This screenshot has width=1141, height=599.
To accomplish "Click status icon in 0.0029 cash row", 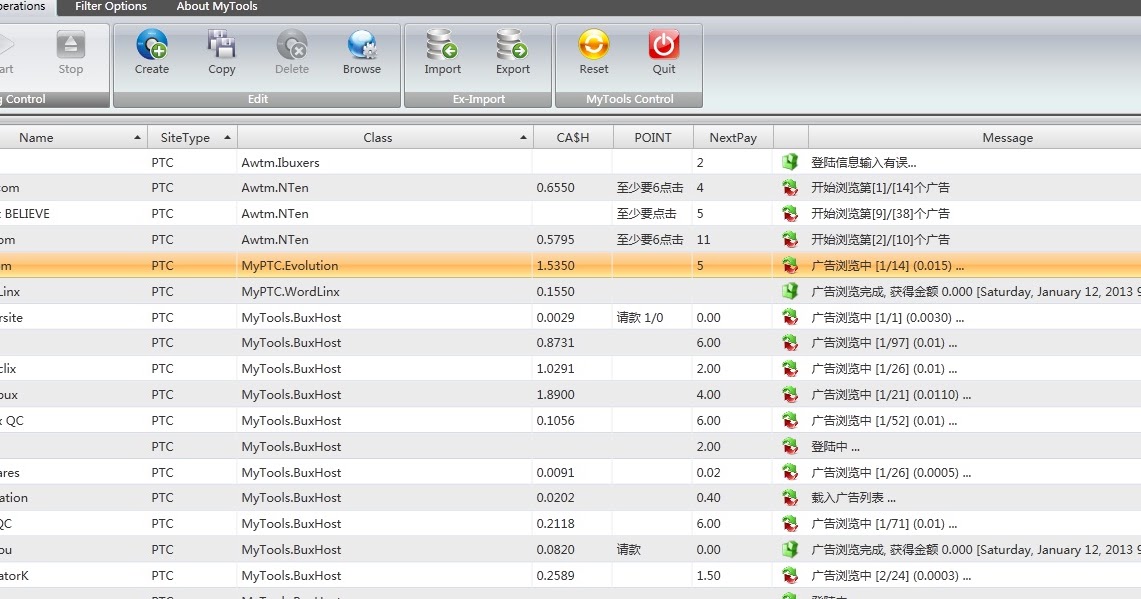I will pyautogui.click(x=790, y=317).
